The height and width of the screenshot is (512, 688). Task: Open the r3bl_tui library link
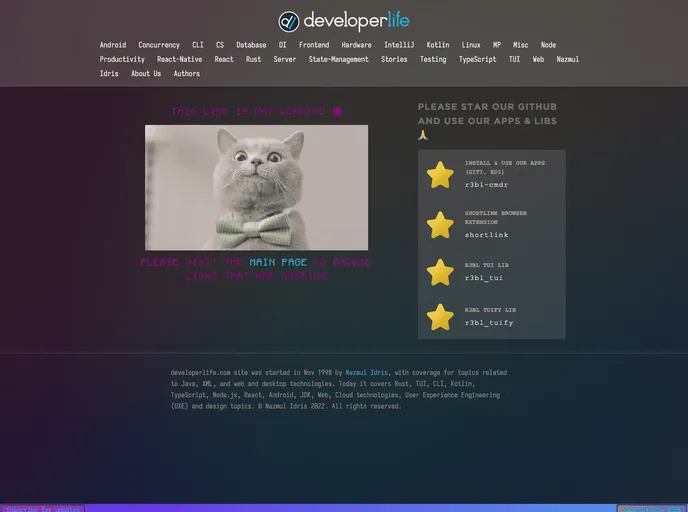[x=484, y=278]
